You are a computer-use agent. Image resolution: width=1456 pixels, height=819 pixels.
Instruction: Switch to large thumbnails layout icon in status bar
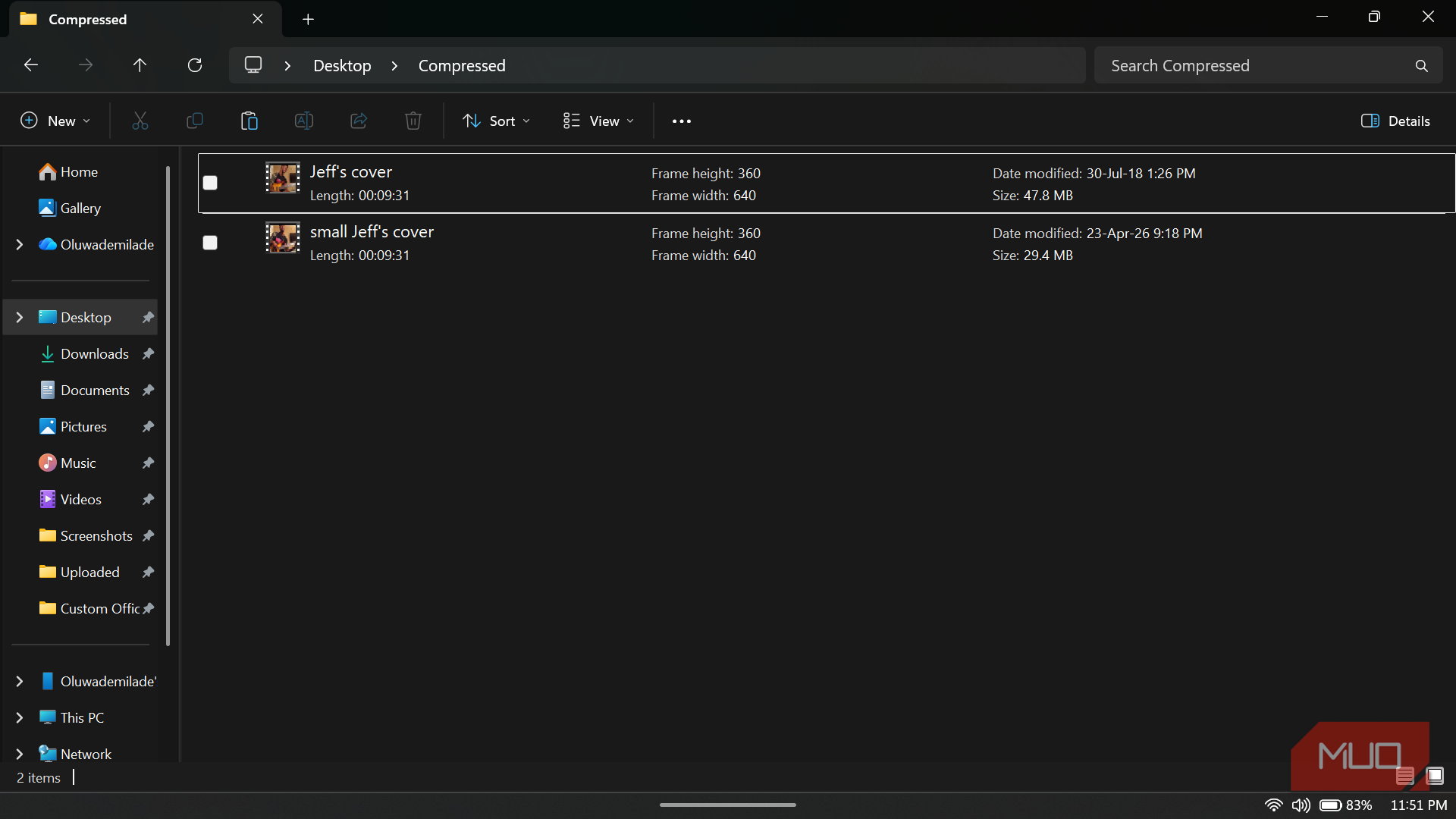(x=1434, y=776)
